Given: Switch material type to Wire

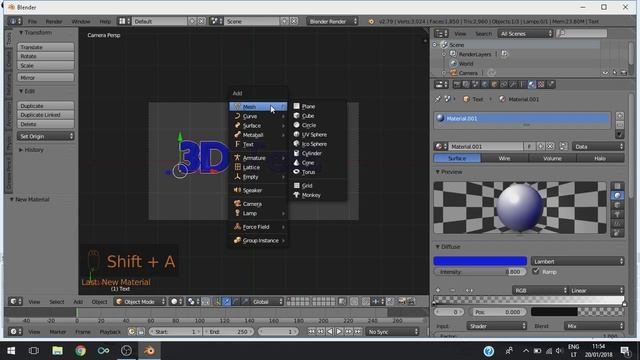Looking at the screenshot, I should (x=504, y=158).
